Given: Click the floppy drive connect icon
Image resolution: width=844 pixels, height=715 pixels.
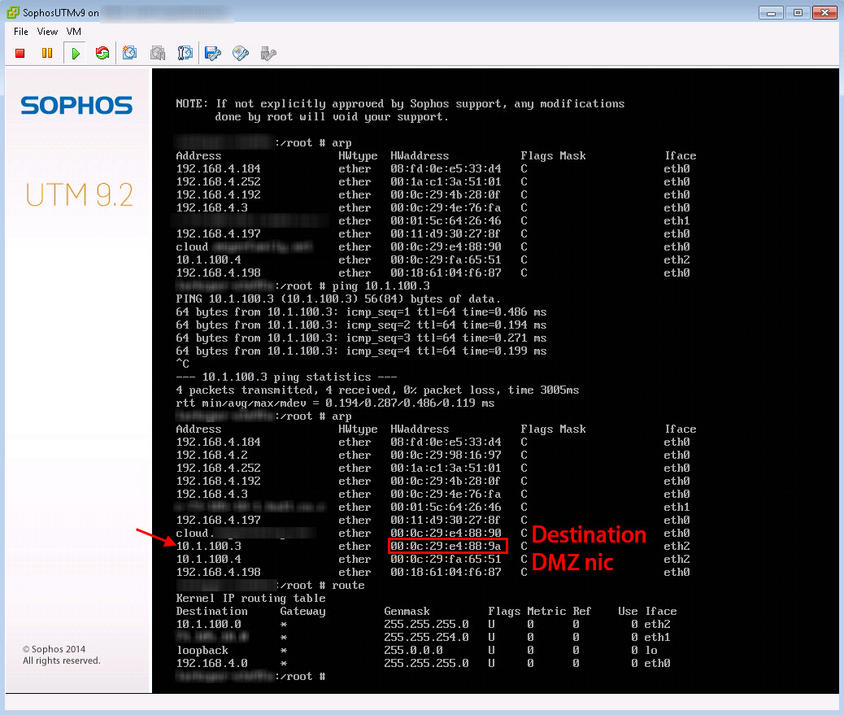Looking at the screenshot, I should (213, 53).
